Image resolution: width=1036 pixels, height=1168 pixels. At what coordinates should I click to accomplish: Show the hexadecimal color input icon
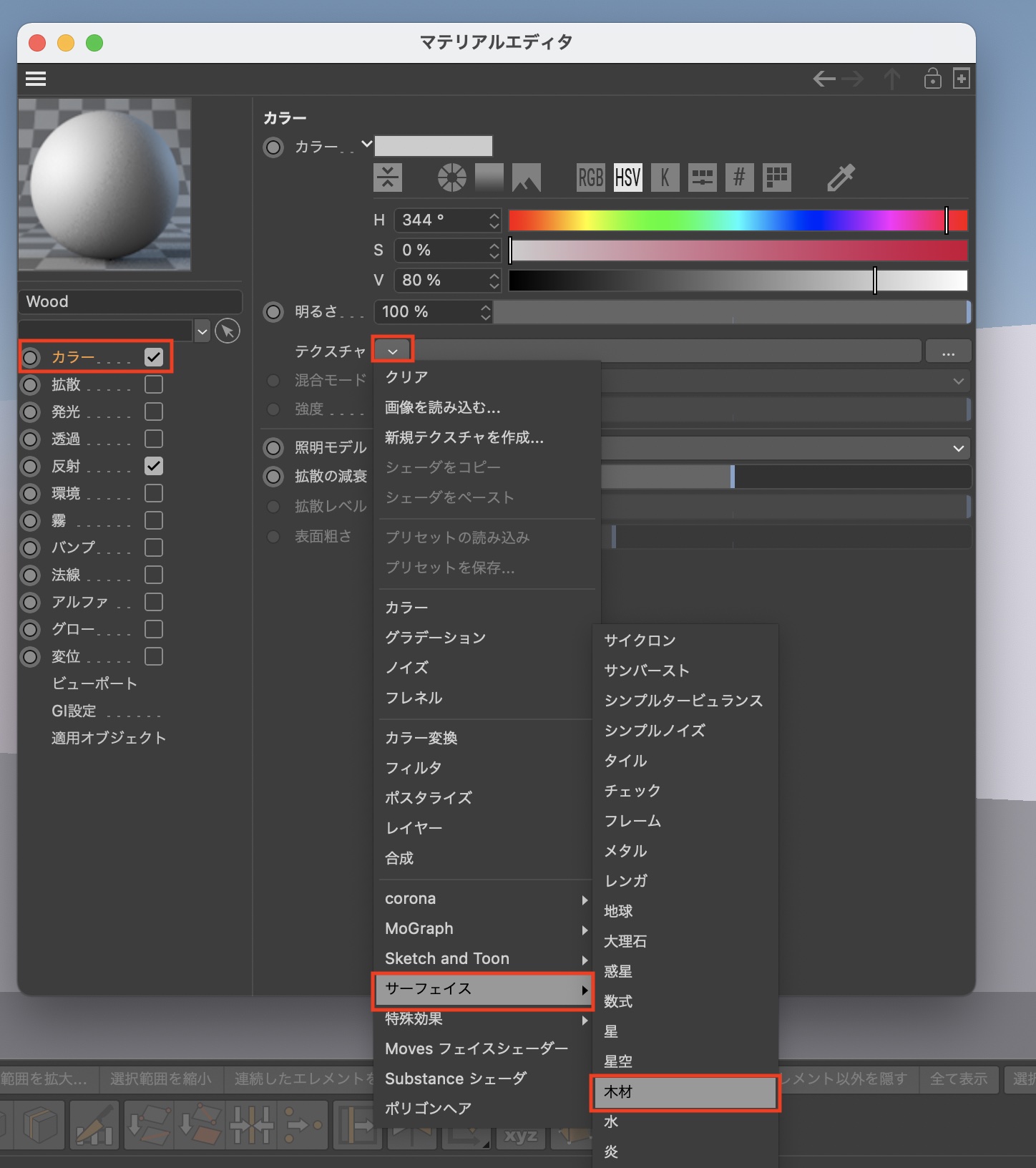coord(739,177)
